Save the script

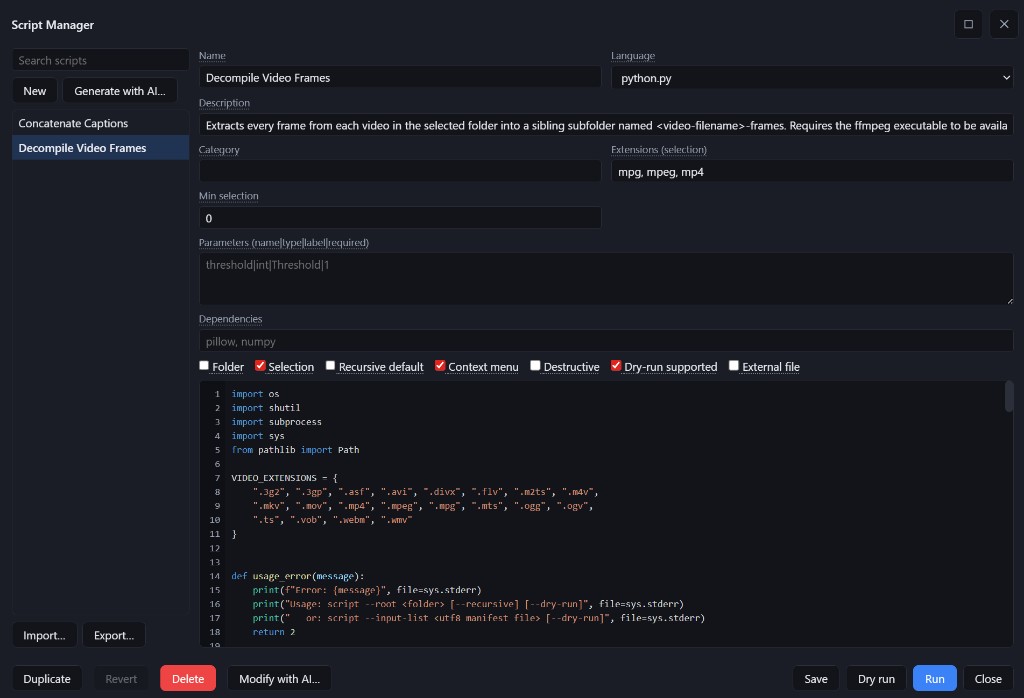[816, 678]
